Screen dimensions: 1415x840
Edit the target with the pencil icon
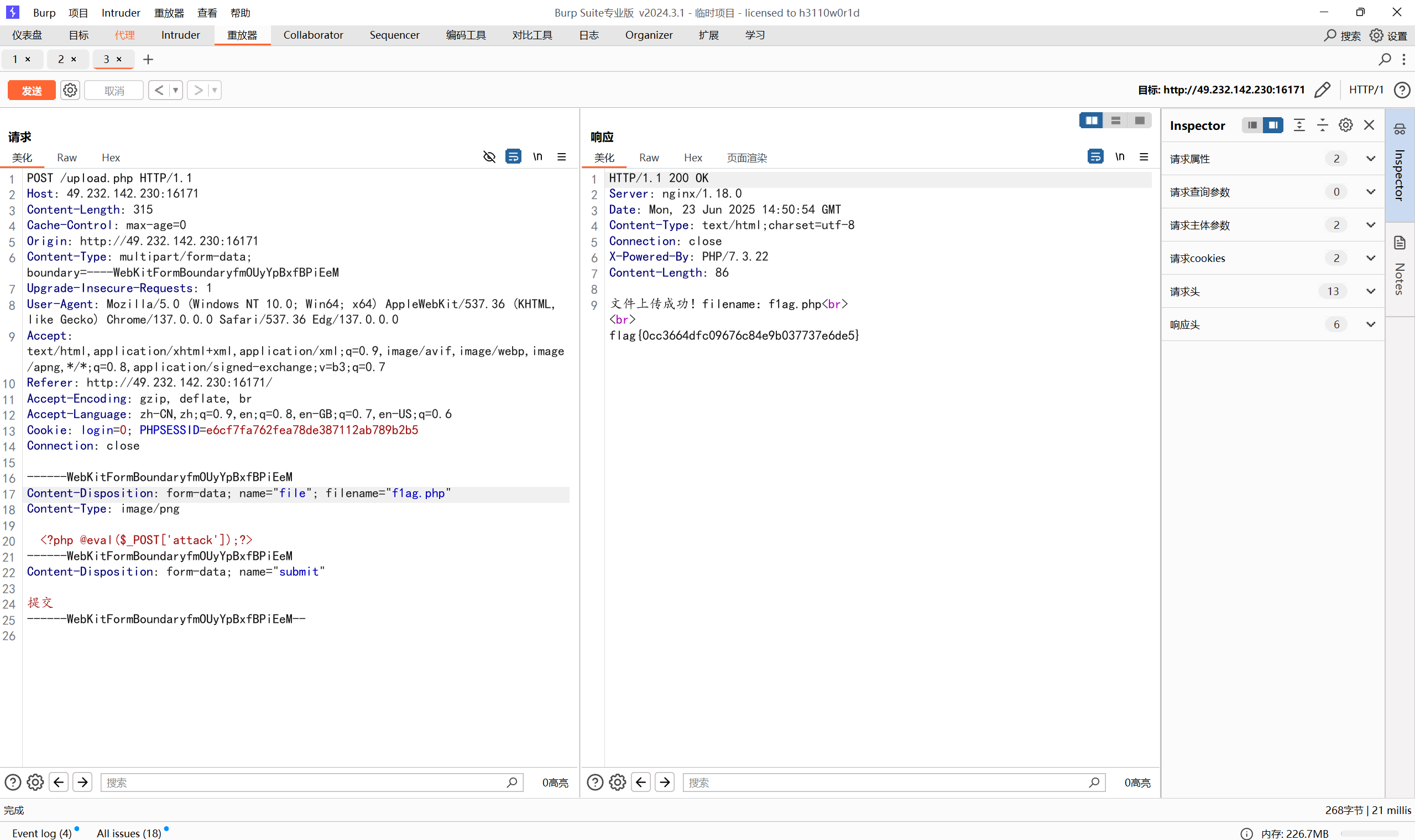[1322, 90]
